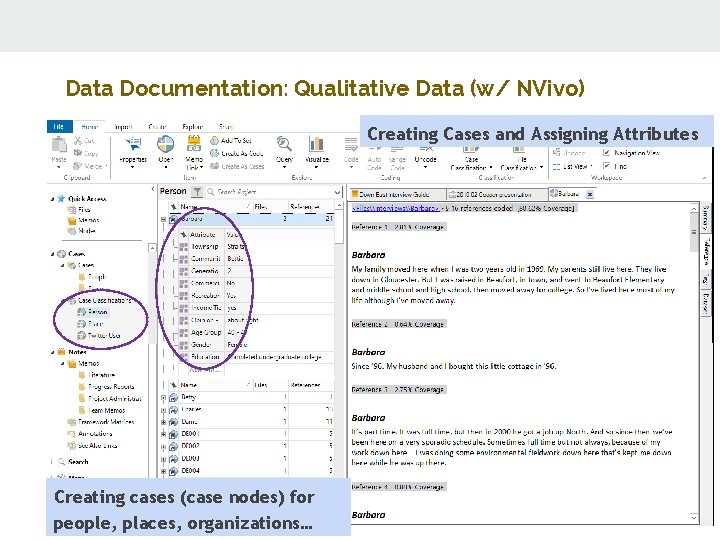Collapse the Barbara case row
The width and height of the screenshot is (720, 540).
163,219
